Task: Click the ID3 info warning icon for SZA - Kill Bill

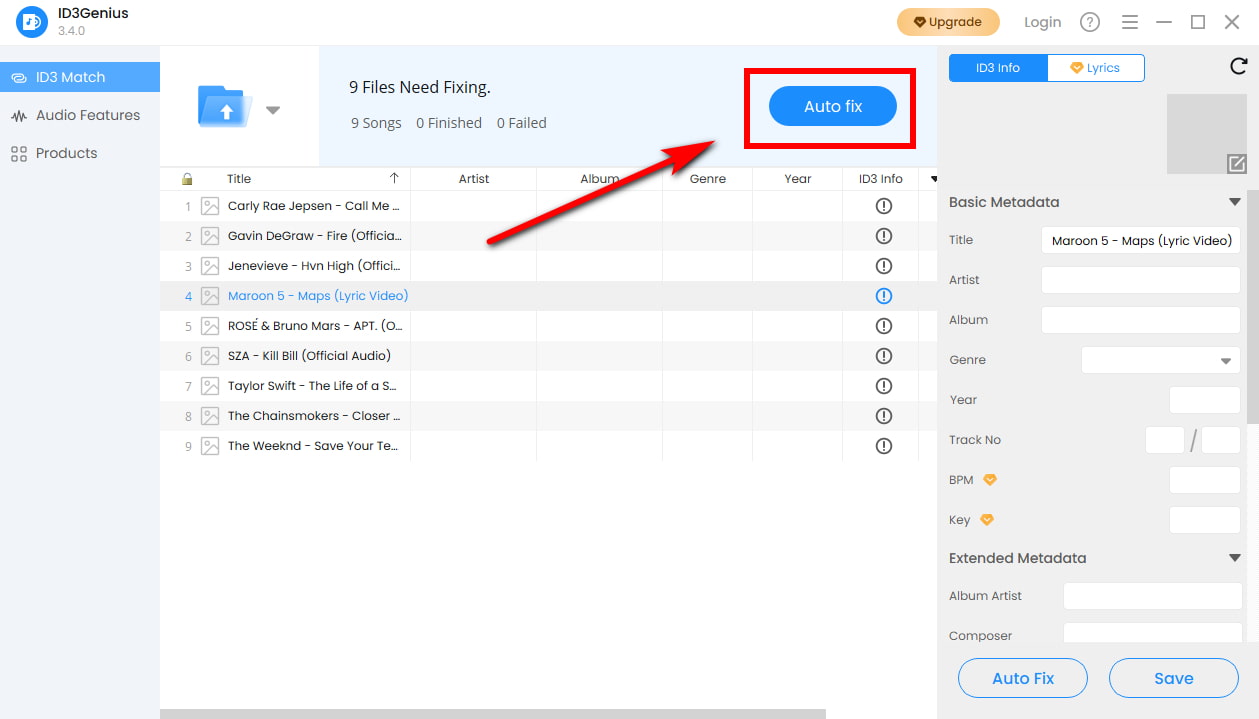Action: [x=883, y=356]
